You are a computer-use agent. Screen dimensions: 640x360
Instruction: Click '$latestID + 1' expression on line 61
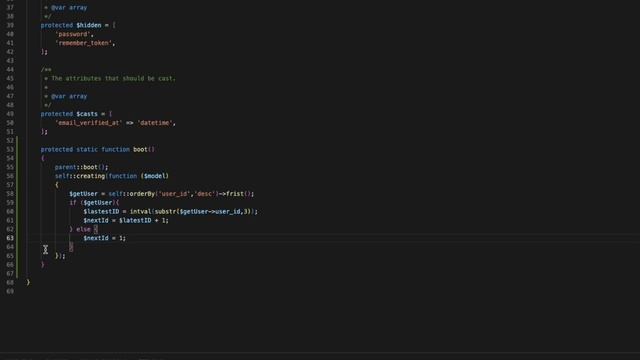[x=142, y=220]
